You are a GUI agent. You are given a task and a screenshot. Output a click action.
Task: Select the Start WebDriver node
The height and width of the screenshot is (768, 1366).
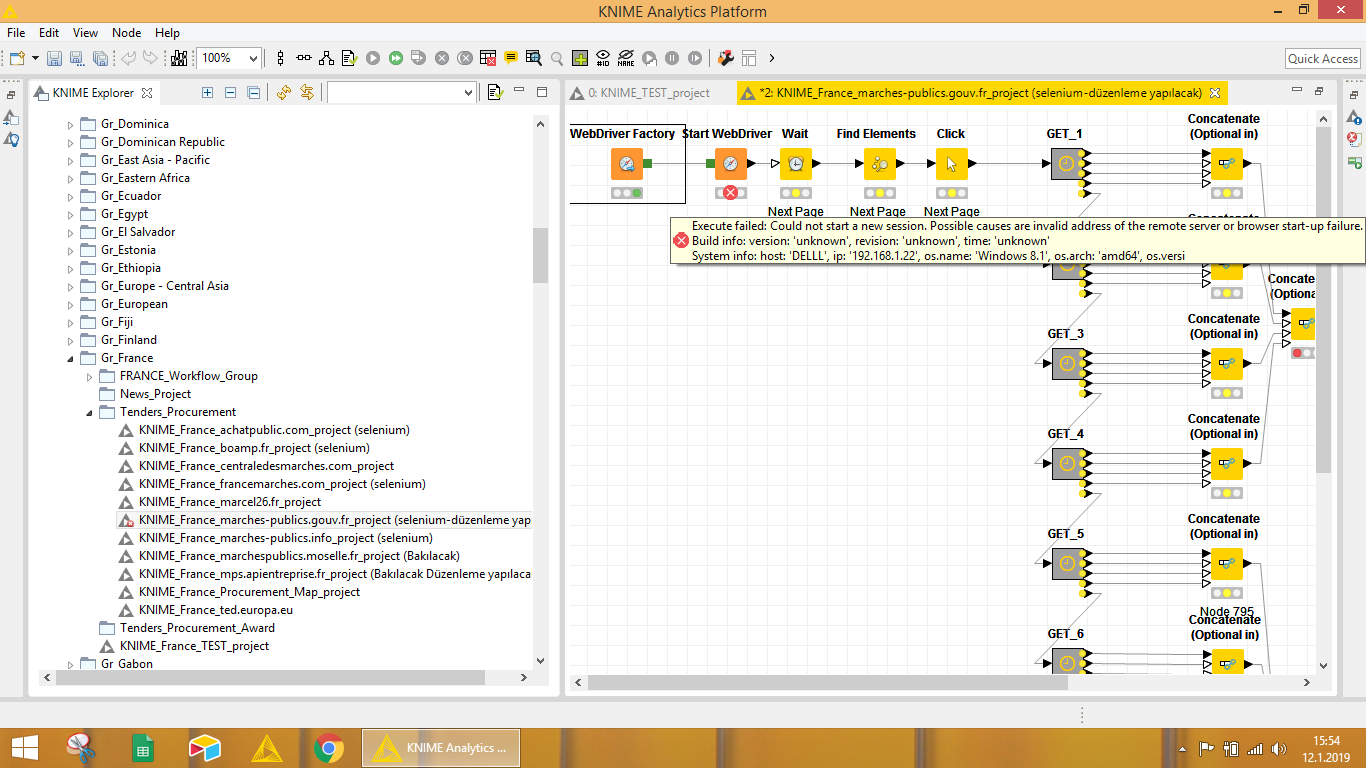pos(731,164)
